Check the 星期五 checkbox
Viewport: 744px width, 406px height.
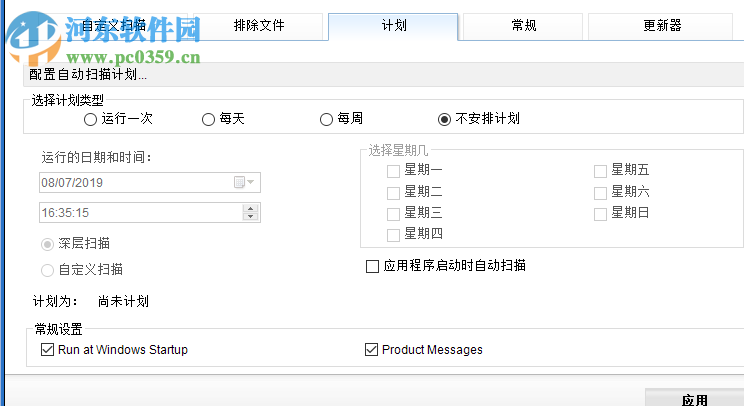point(600,171)
